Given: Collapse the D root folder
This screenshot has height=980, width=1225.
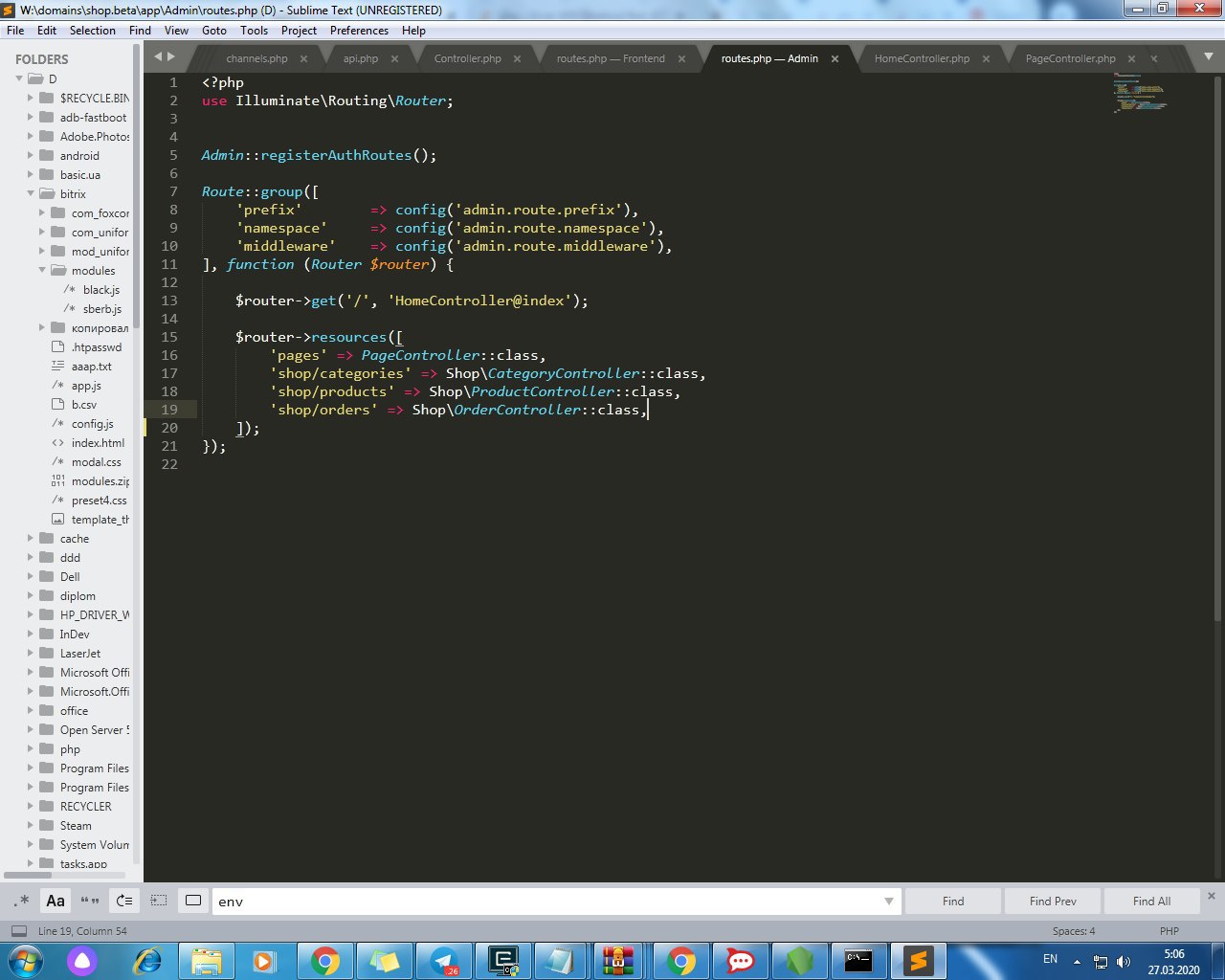Looking at the screenshot, I should [19, 78].
